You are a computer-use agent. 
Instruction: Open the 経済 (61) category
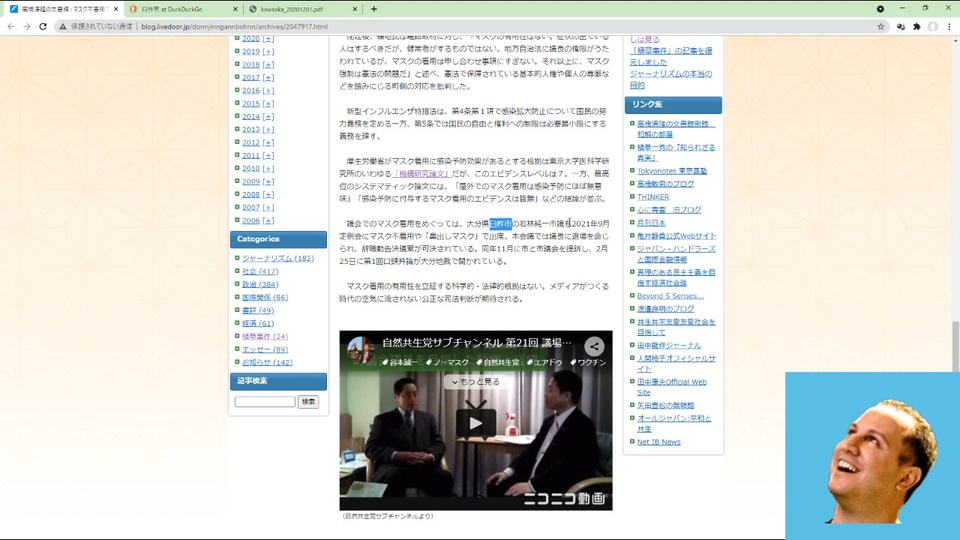click(258, 323)
